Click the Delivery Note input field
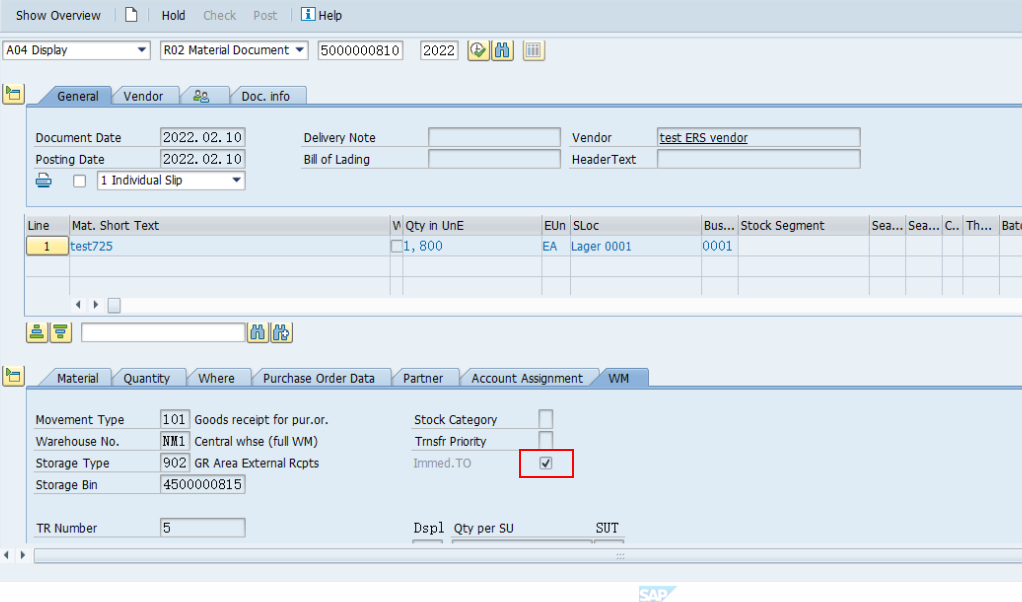 pos(495,137)
